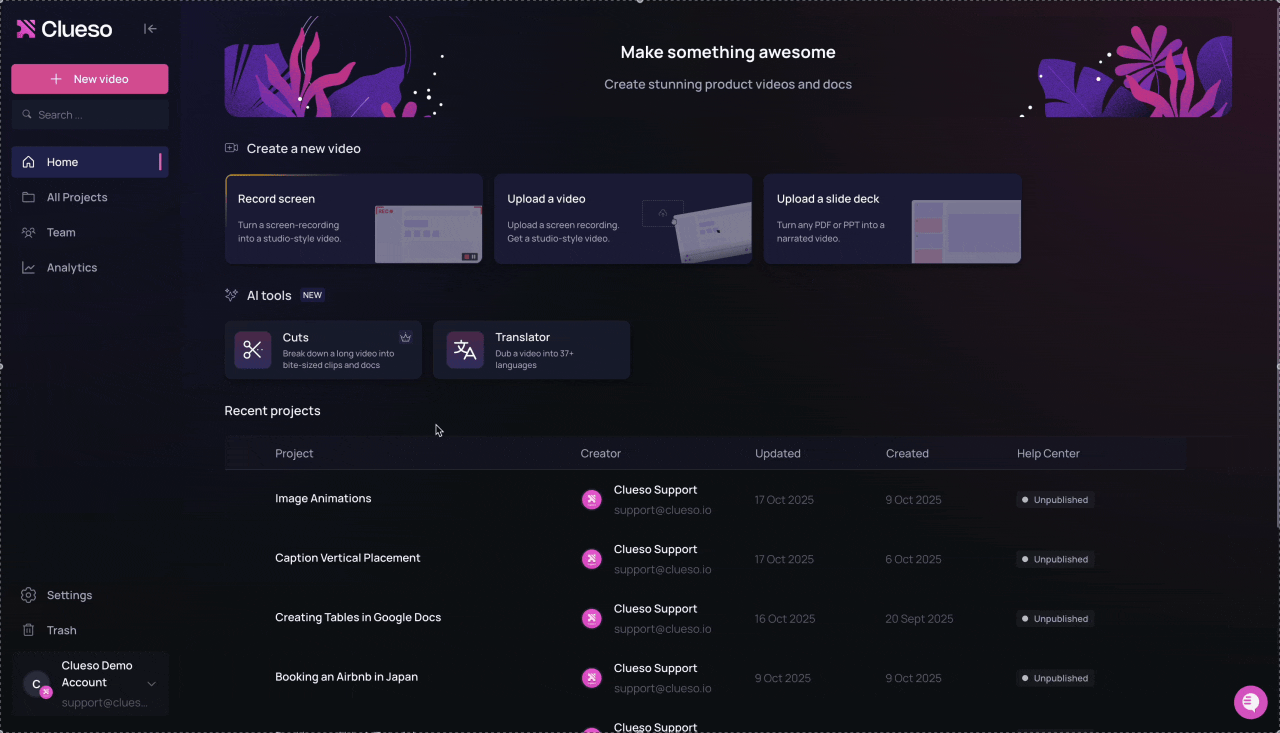Click the 20 Sept 2025 created date
This screenshot has width=1280, height=733.
[x=919, y=619]
